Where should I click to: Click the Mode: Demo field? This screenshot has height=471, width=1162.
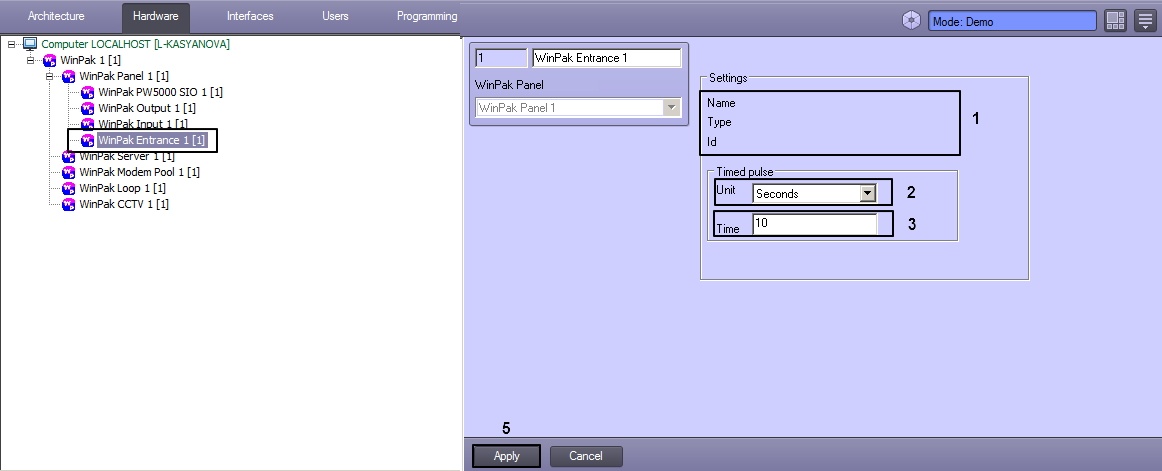[x=1012, y=21]
